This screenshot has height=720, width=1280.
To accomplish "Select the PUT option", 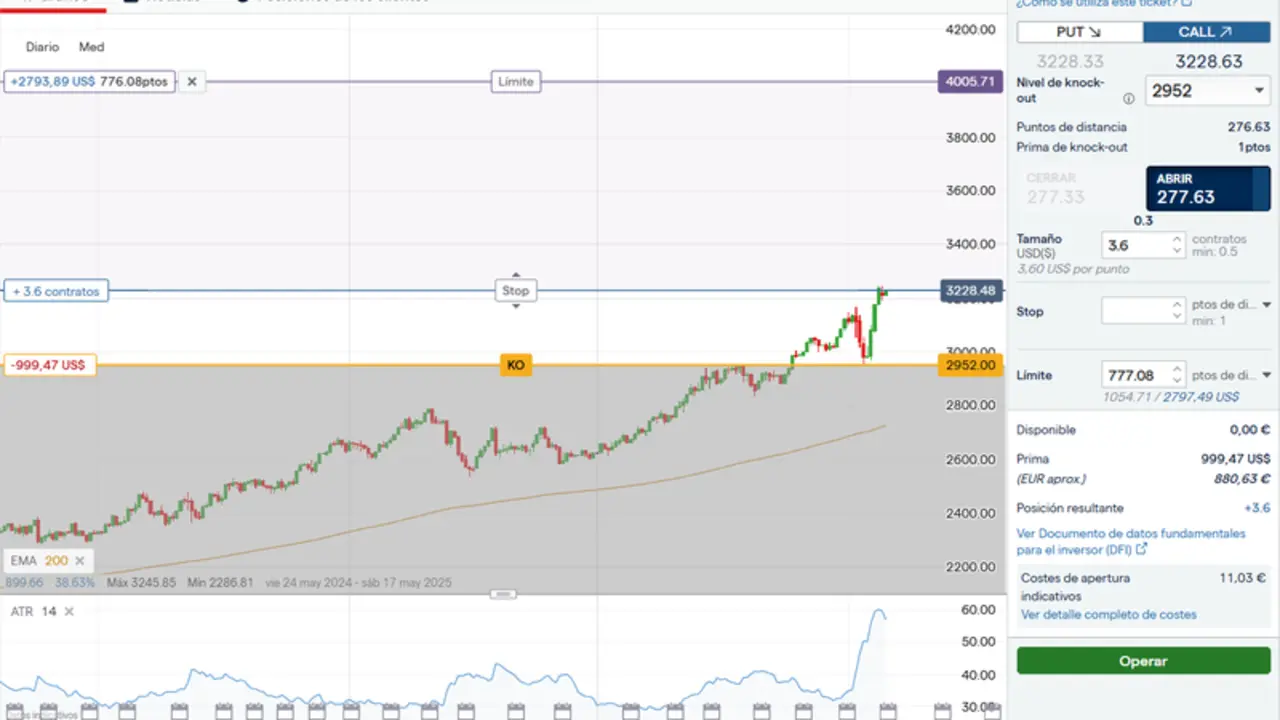I will 1079,32.
